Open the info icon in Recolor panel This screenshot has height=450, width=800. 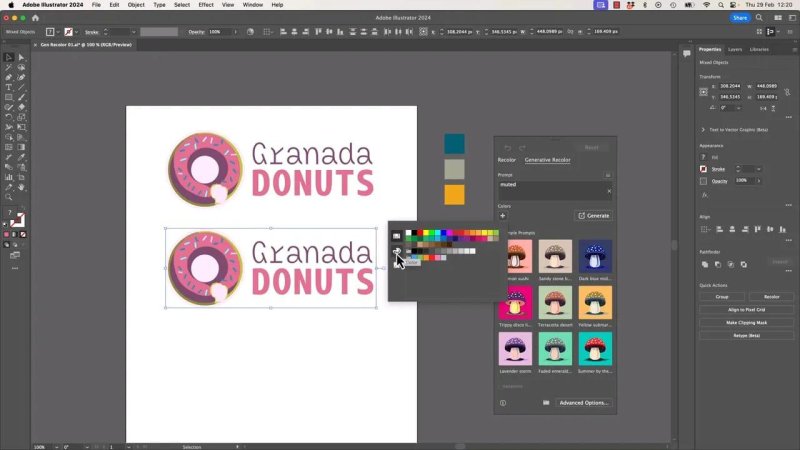coord(503,403)
